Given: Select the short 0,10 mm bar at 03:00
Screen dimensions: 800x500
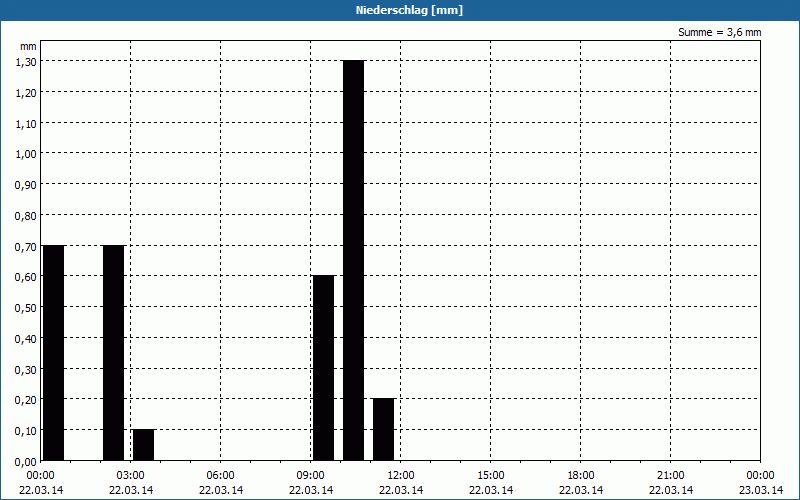Looking at the screenshot, I should pyautogui.click(x=143, y=445).
